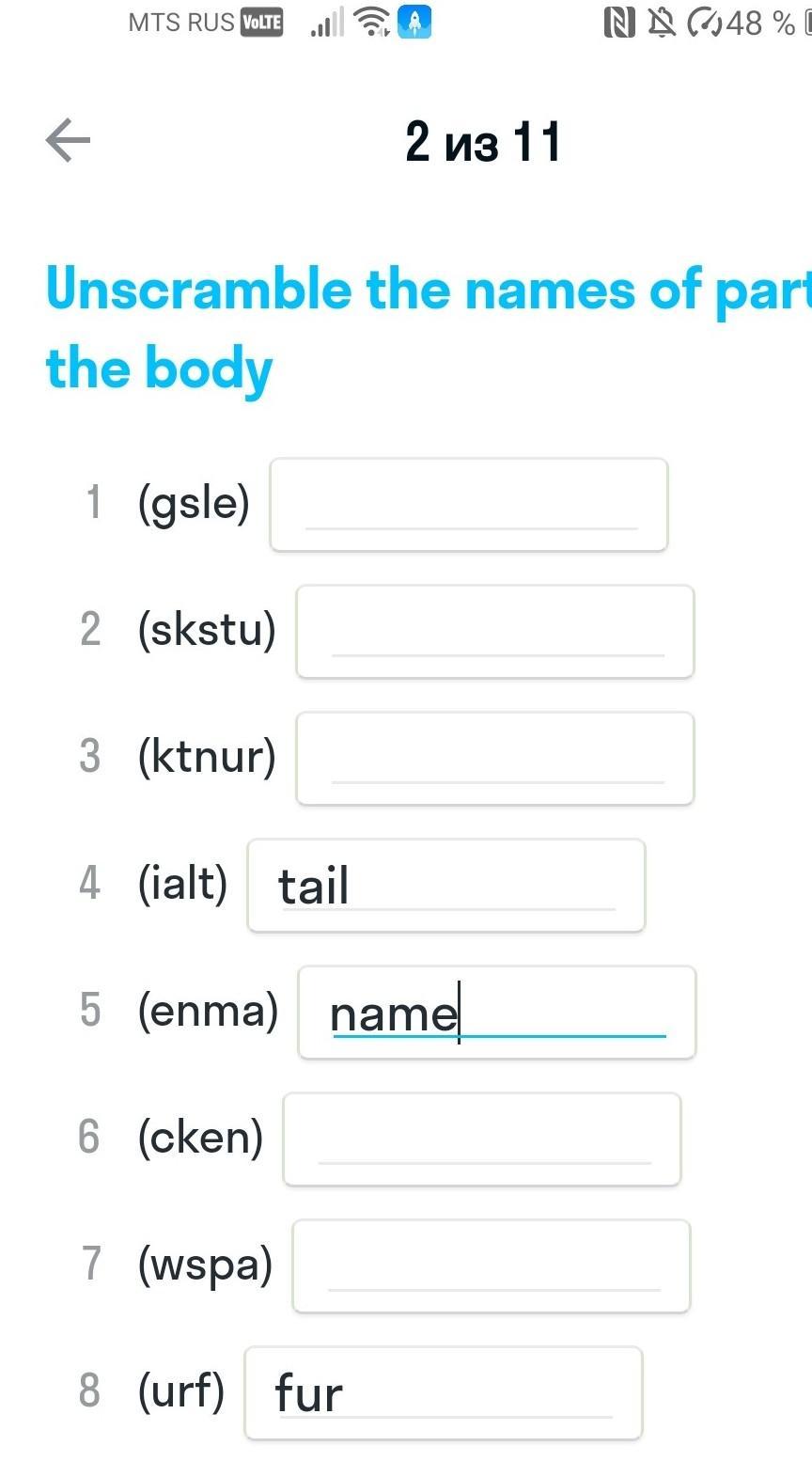The width and height of the screenshot is (812, 1461).
Task: Click the answer field for (wspa)
Action: coord(492,1266)
